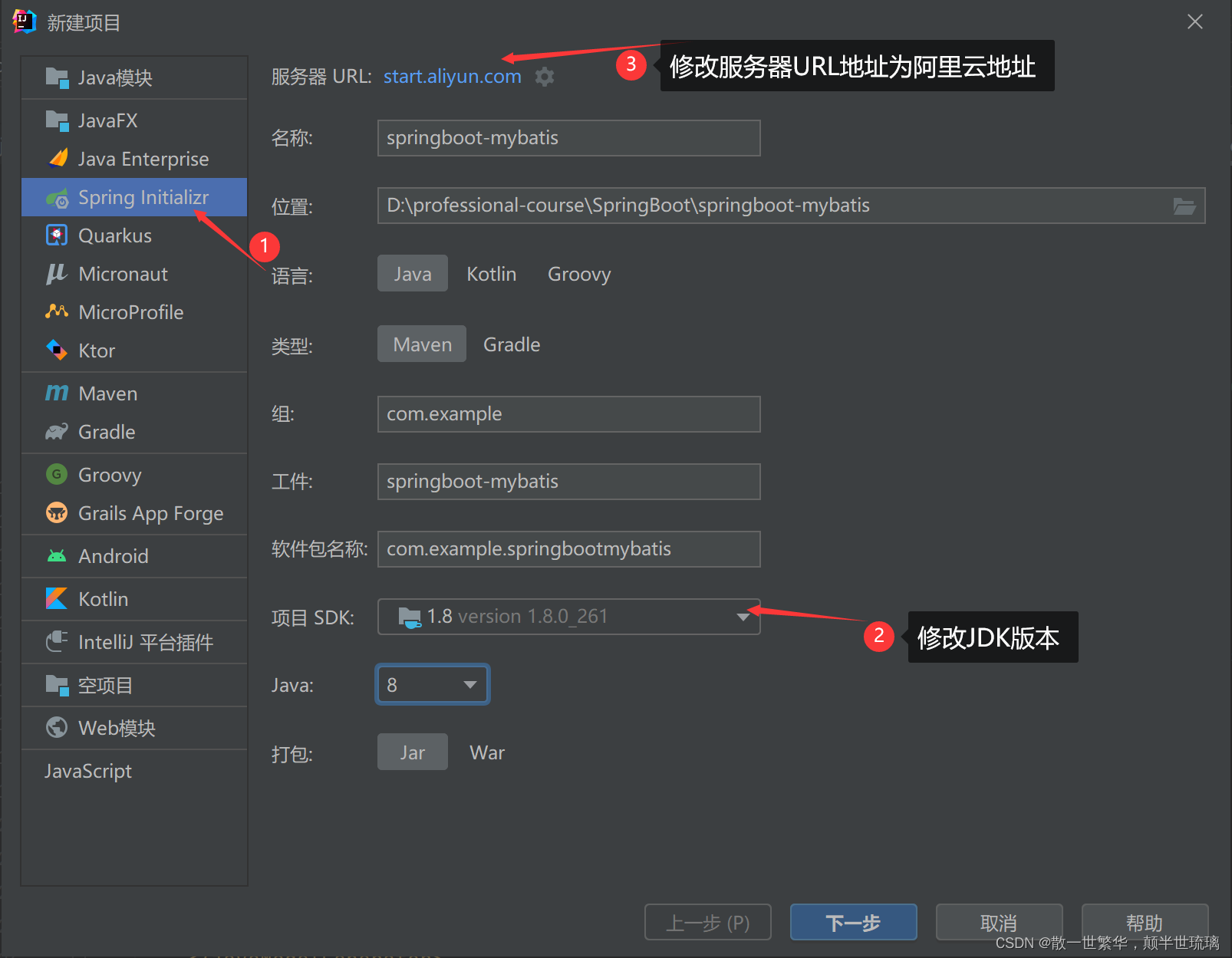Click the MicroProfile logo icon
The image size is (1232, 958).
57,312
